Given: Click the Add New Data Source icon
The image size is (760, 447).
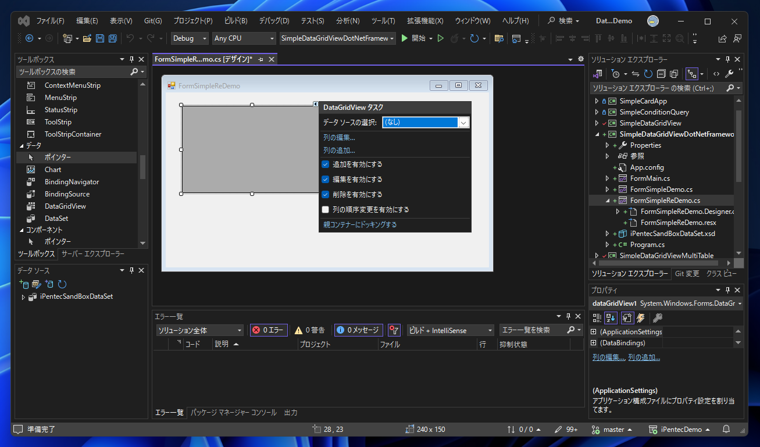Looking at the screenshot, I should [24, 284].
